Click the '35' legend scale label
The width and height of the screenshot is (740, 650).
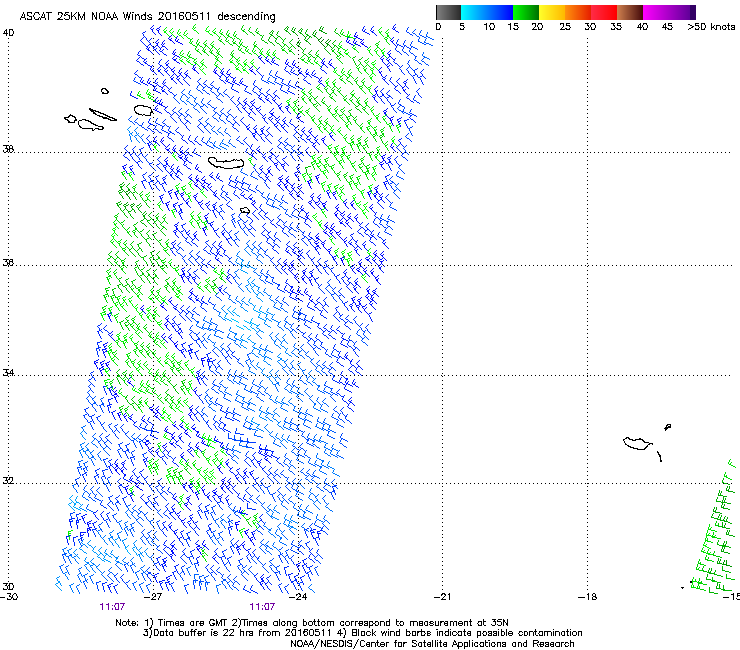point(616,27)
